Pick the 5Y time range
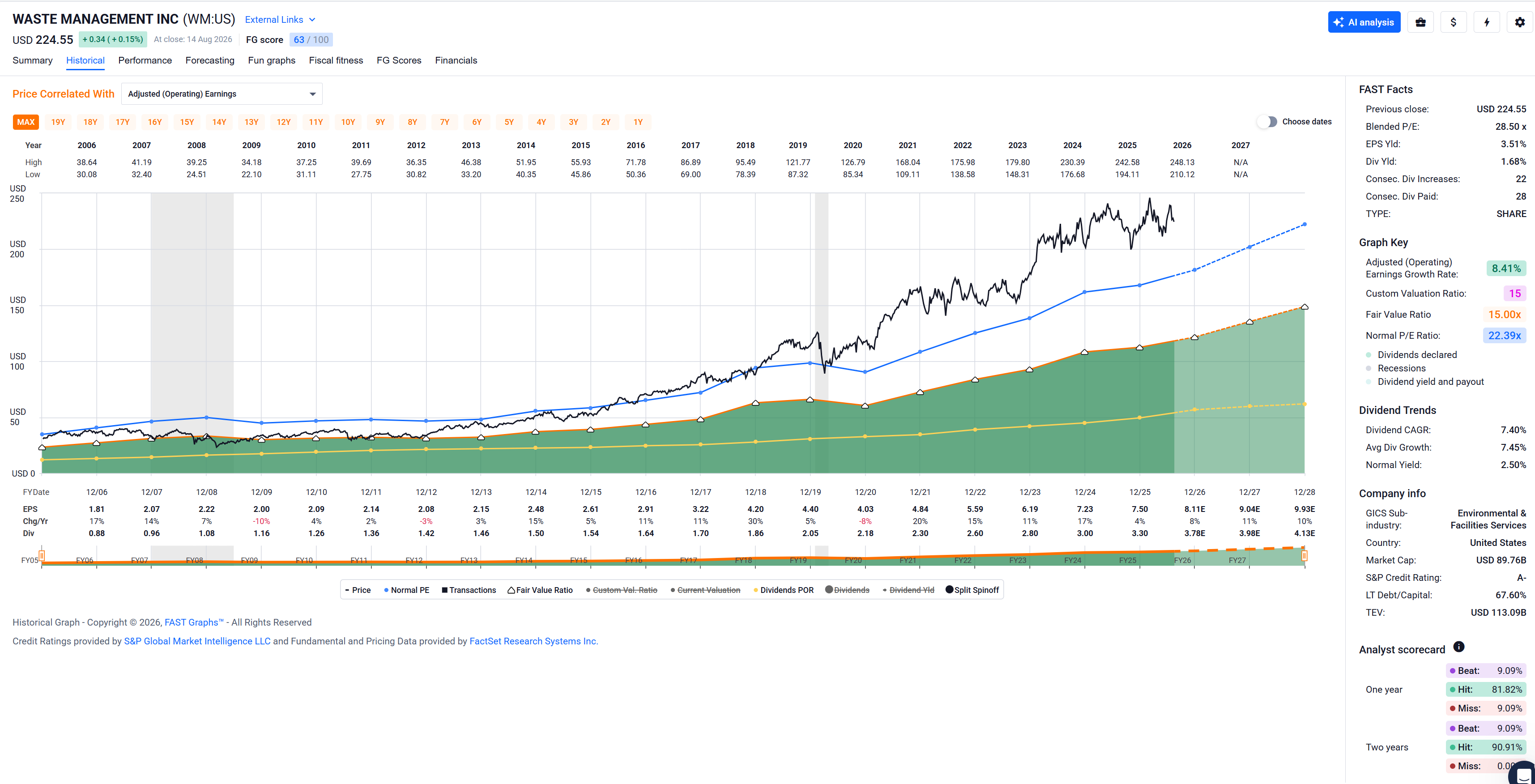This screenshot has width=1535, height=784. pos(509,122)
